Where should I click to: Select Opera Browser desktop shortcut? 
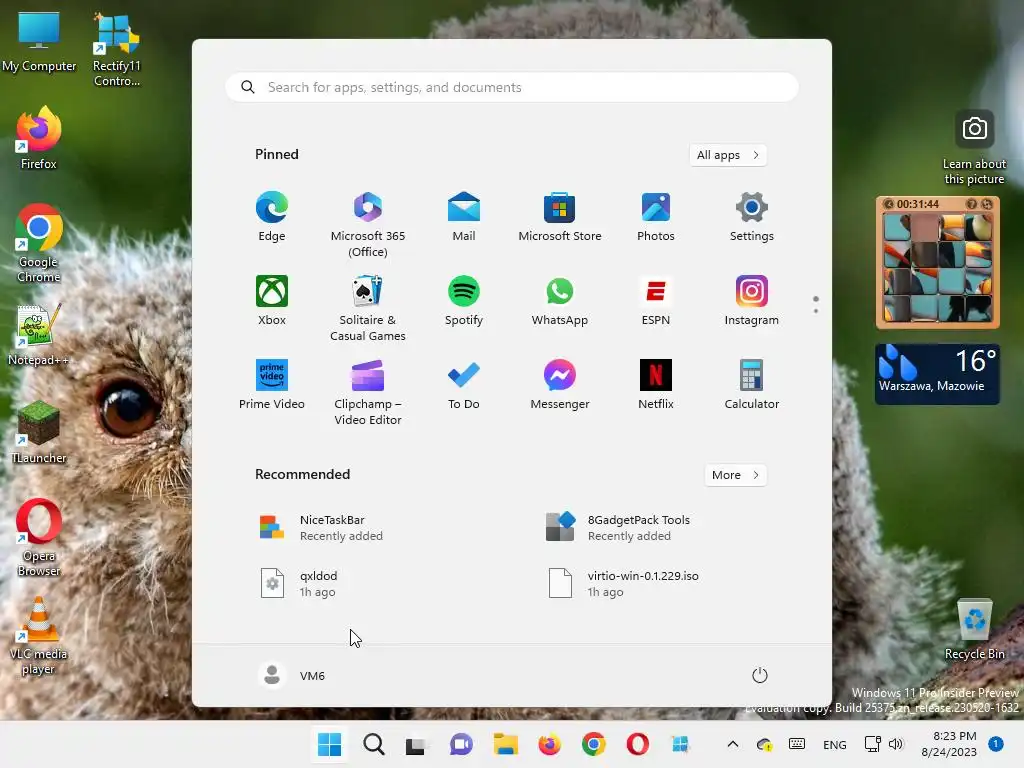[39, 537]
